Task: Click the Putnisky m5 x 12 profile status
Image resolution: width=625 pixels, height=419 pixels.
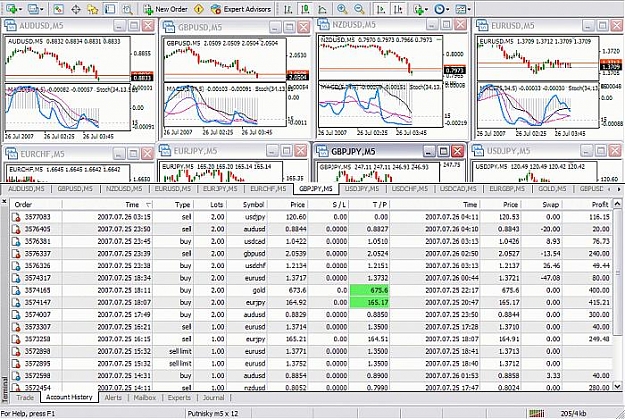Action: [212, 413]
